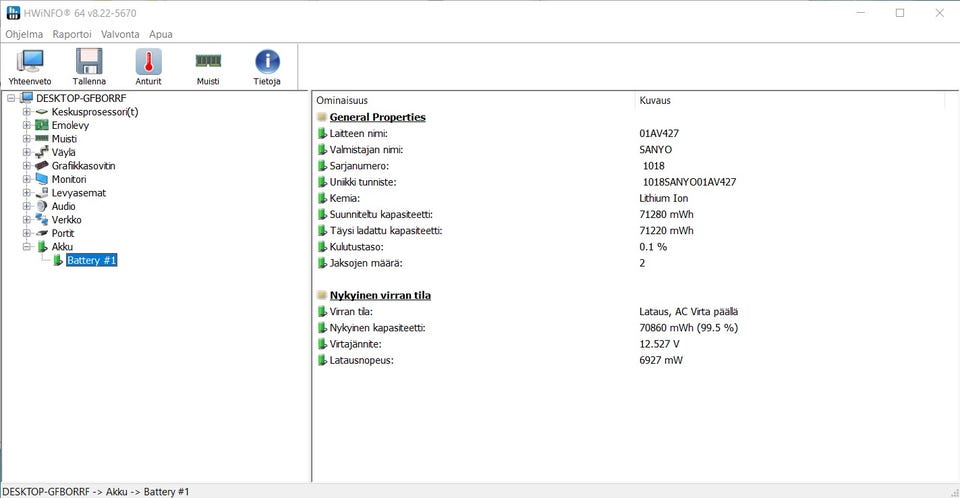960x498 pixels.
Task: Click the General Properties folder icon
Action: coord(321,117)
